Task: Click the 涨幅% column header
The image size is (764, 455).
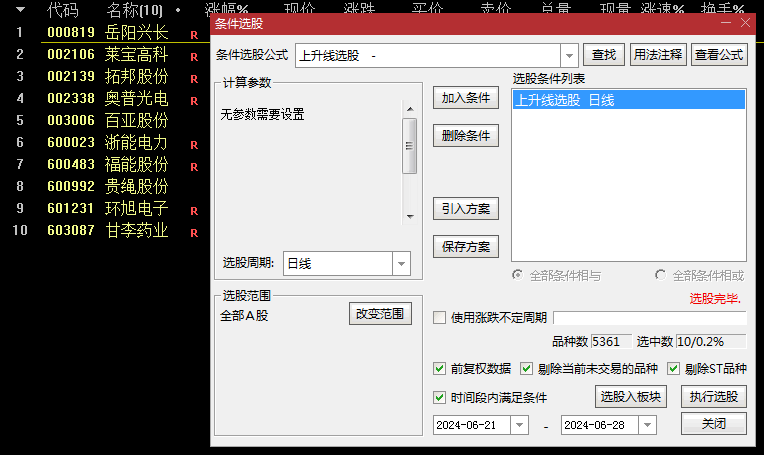Action: point(227,7)
